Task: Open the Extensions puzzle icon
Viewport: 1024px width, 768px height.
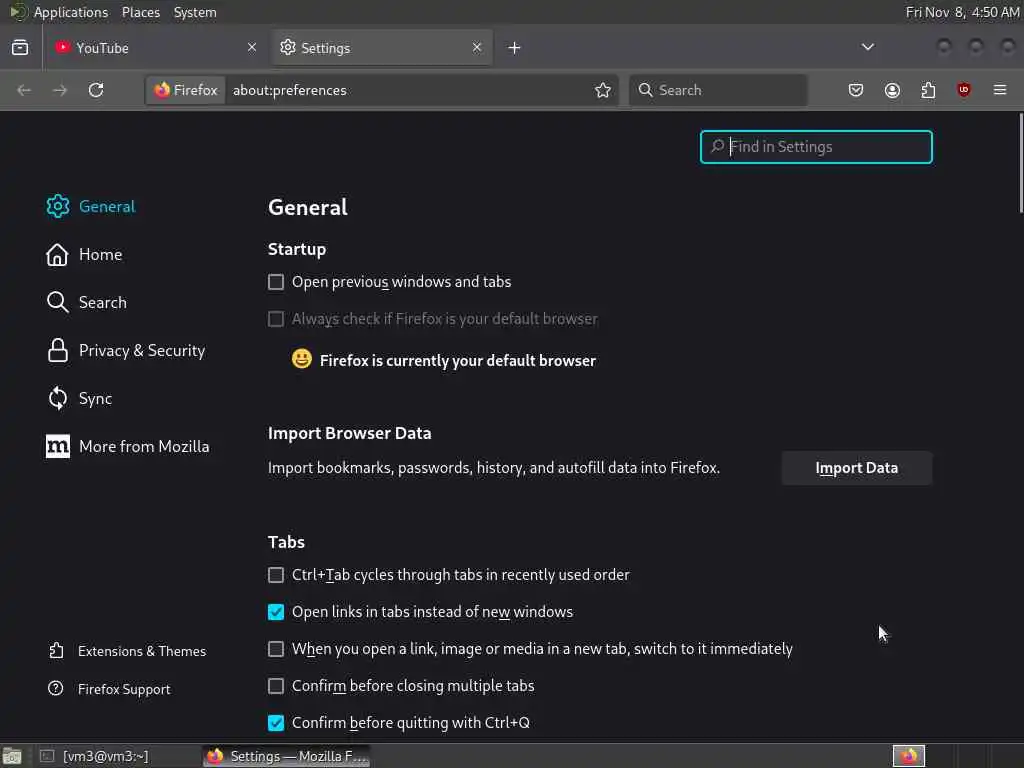Action: 928,90
